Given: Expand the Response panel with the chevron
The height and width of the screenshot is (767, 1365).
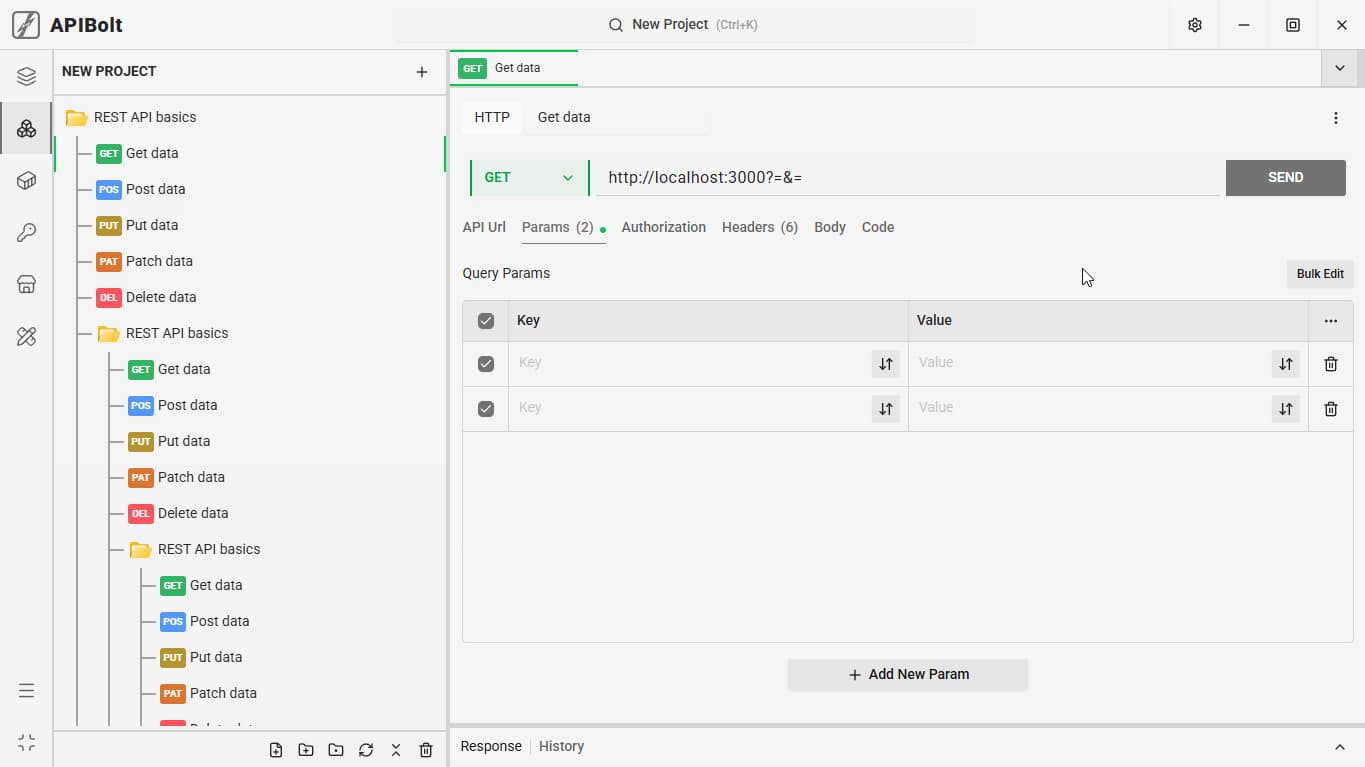Looking at the screenshot, I should [x=1340, y=747].
